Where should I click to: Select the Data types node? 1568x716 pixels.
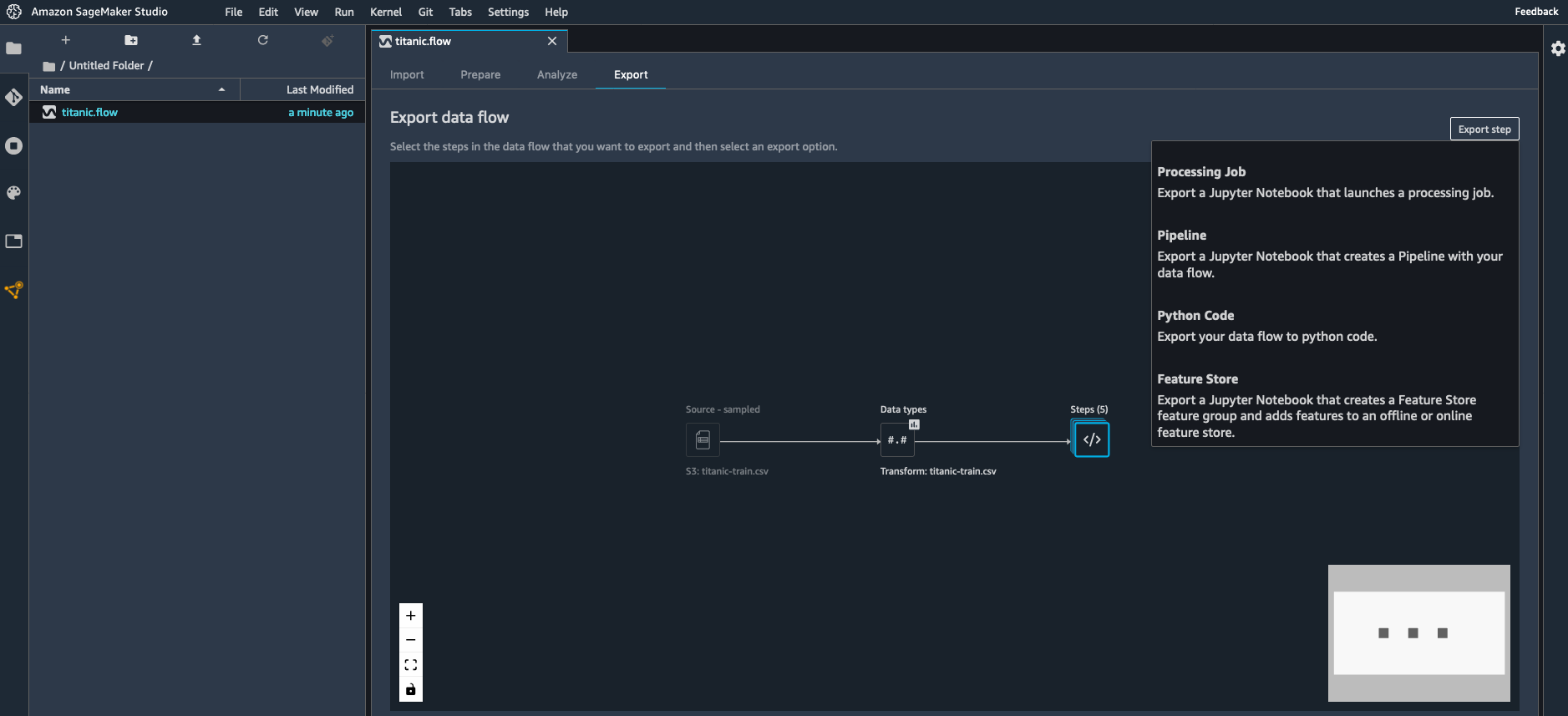(x=897, y=440)
